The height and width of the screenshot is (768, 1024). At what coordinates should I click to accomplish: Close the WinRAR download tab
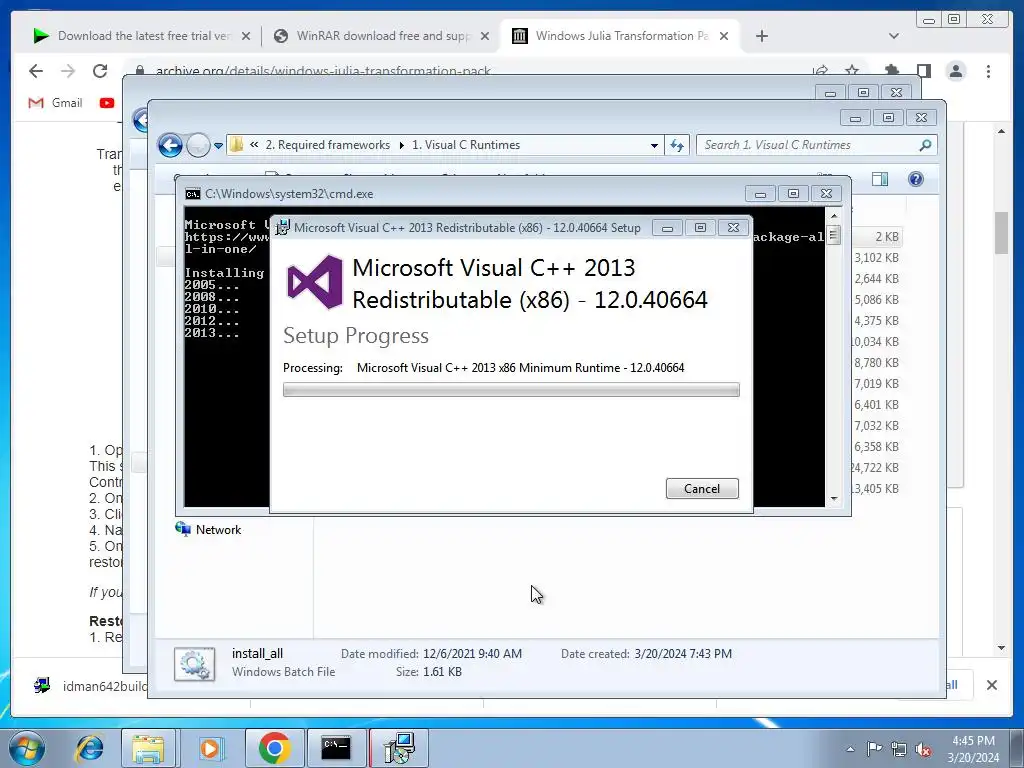tap(485, 37)
